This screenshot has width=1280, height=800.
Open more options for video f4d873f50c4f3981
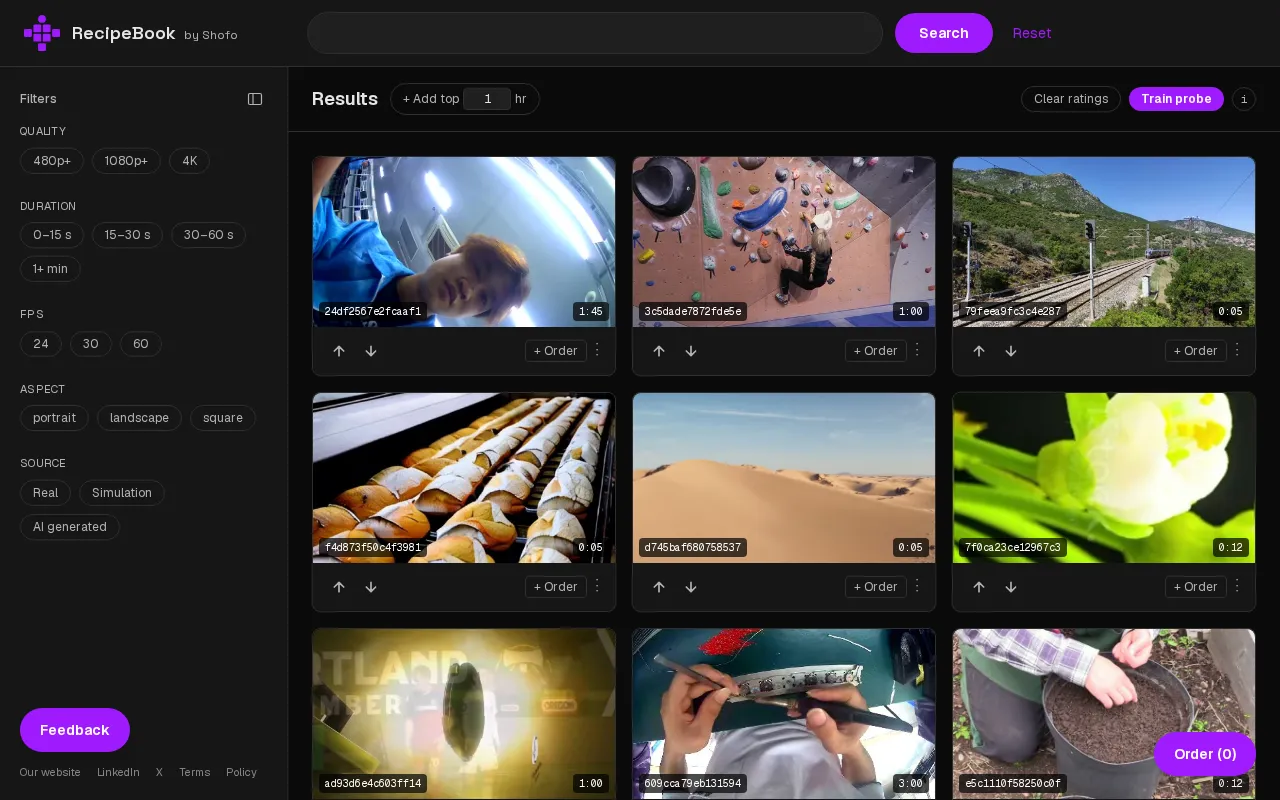tap(597, 586)
